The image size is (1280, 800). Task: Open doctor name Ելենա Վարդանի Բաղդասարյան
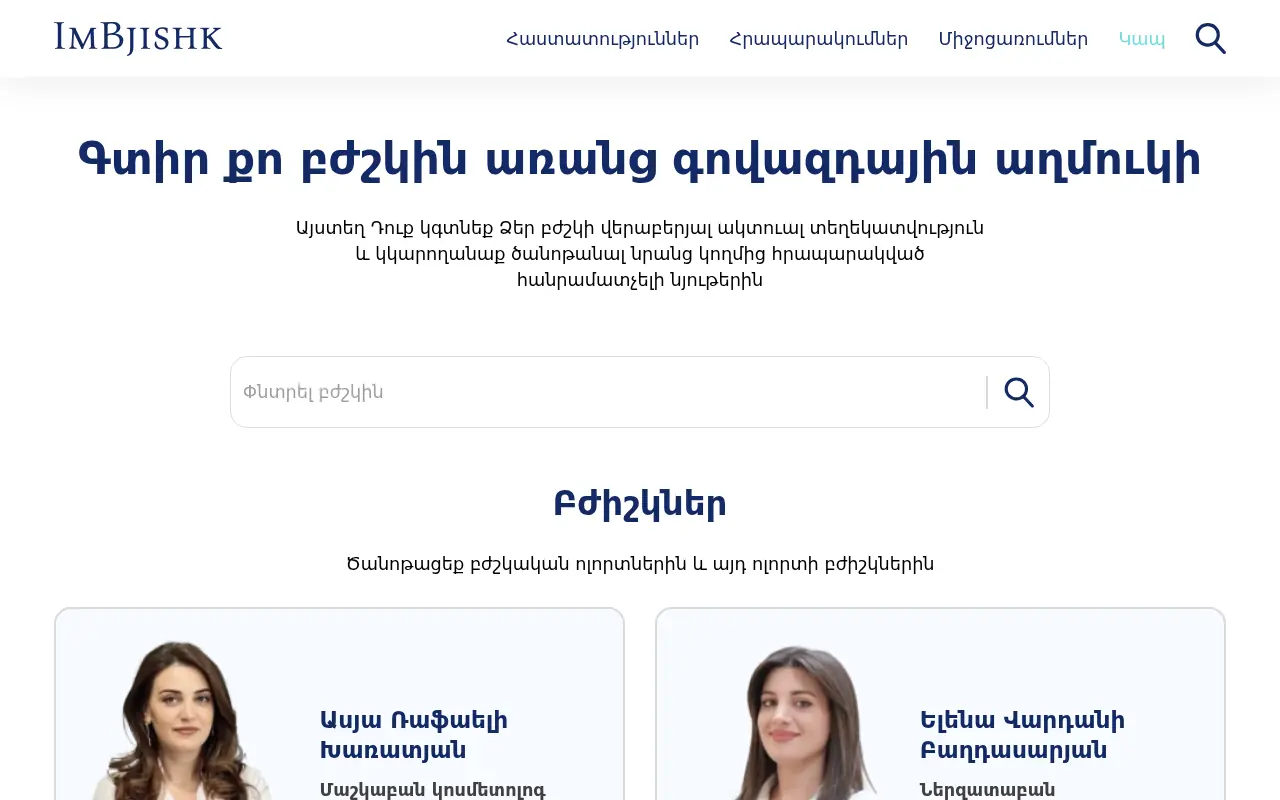coord(1022,735)
